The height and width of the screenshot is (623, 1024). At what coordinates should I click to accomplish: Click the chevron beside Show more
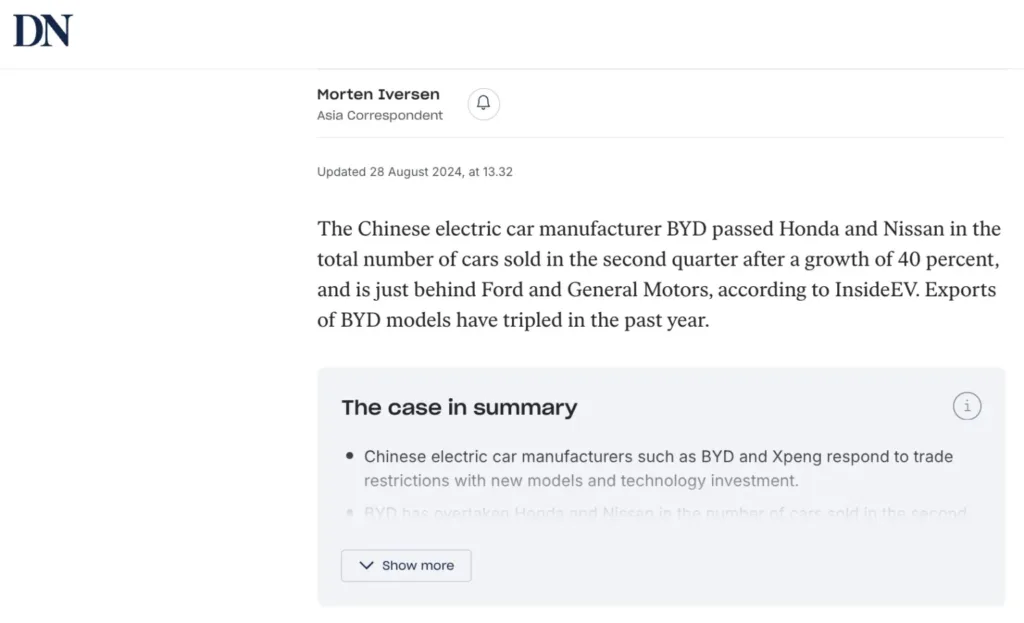tap(366, 565)
